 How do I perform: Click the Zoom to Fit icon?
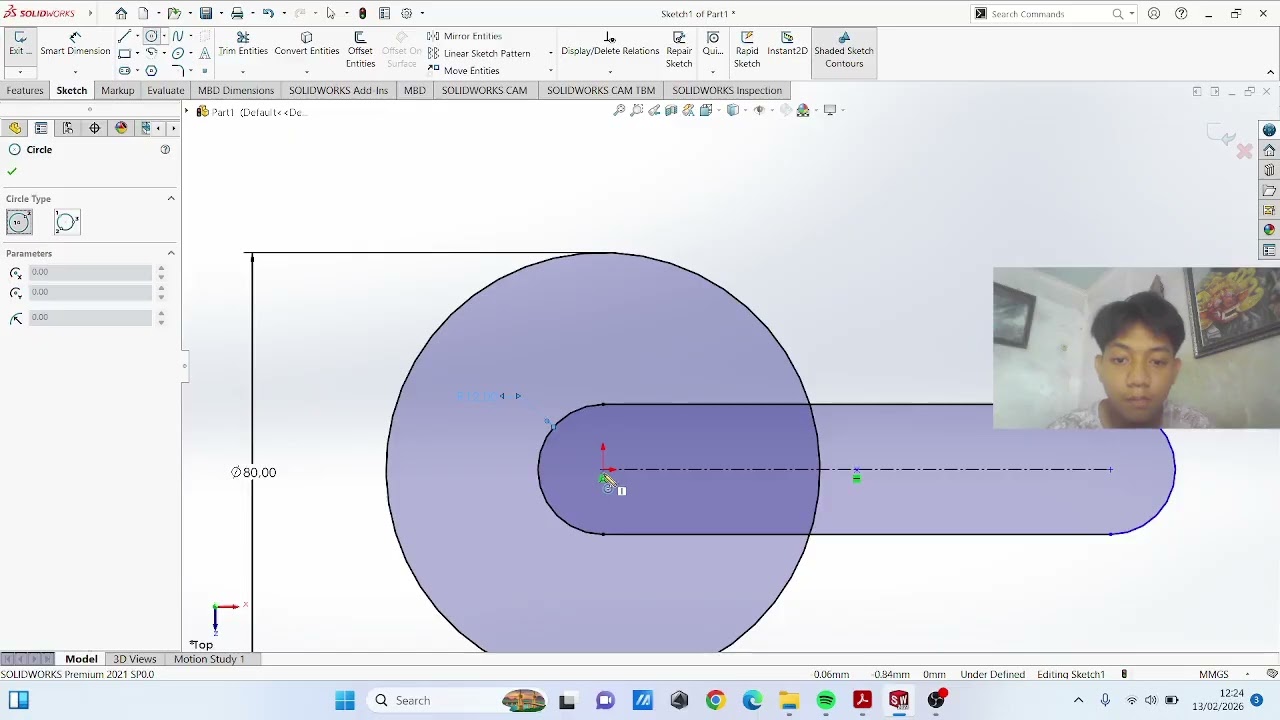tap(619, 110)
